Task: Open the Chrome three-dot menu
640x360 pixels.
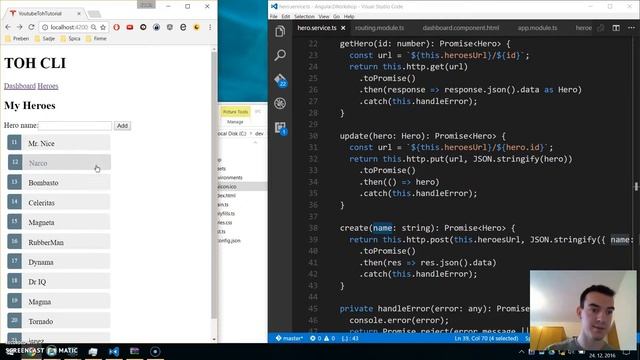Action: pos(210,27)
